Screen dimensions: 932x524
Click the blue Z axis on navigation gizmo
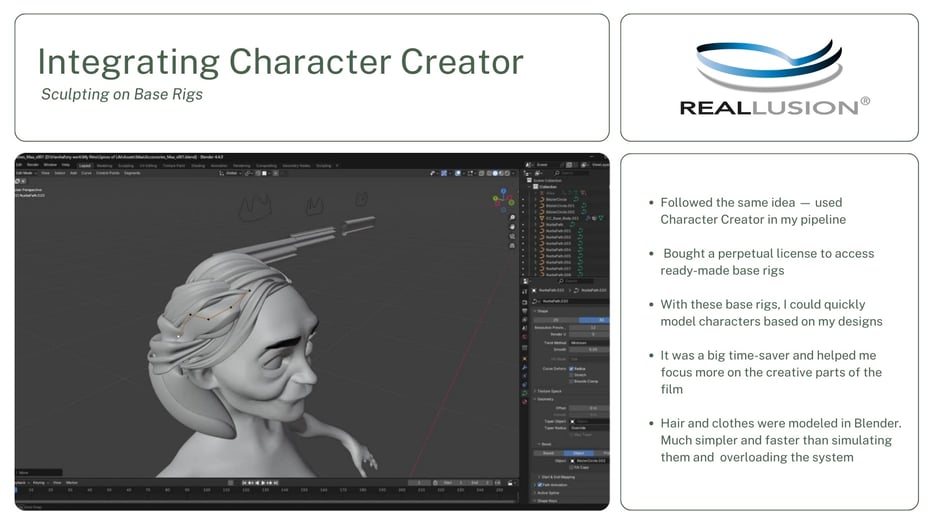point(503,191)
